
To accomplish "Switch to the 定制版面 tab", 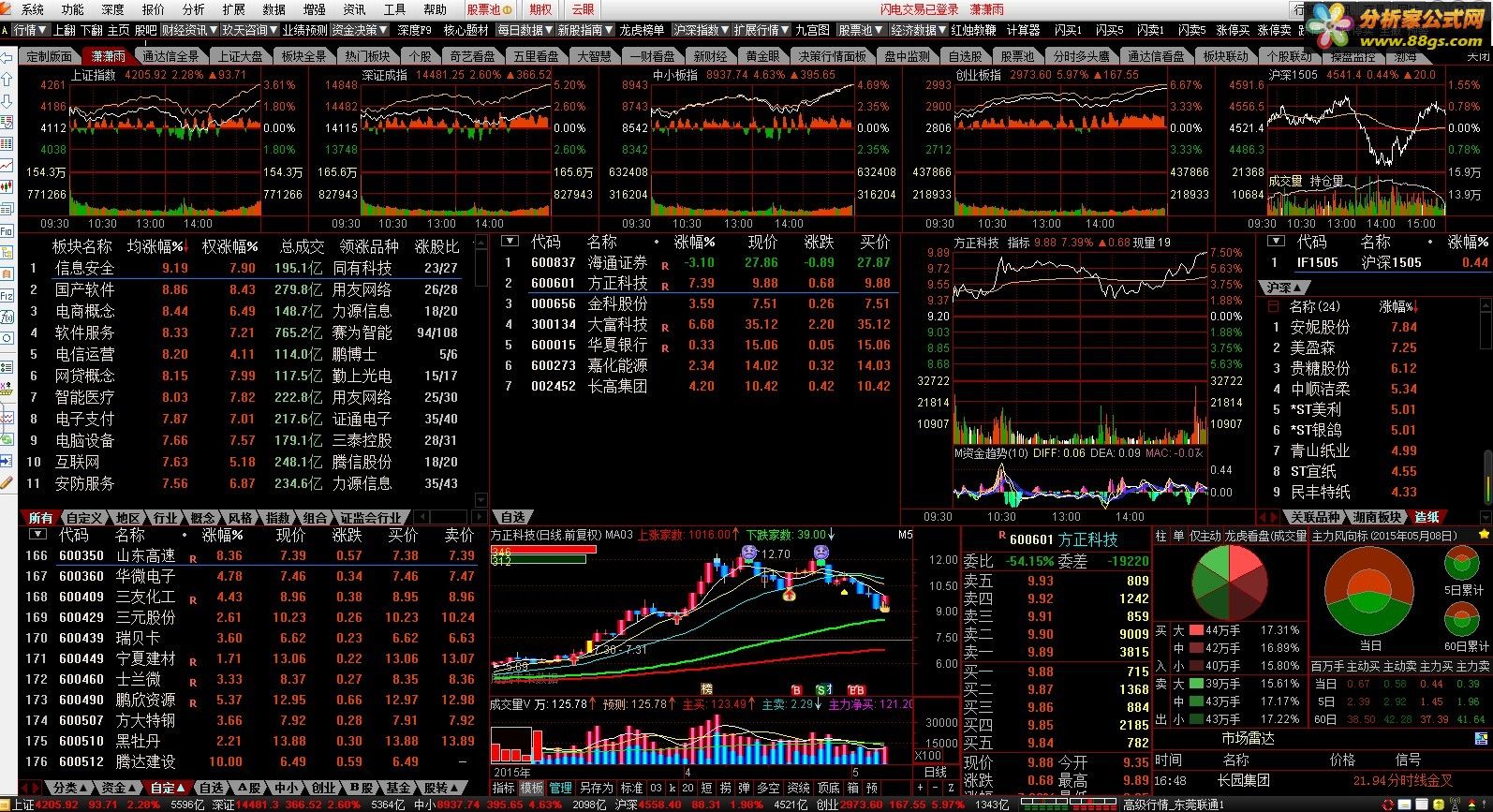I will (50, 56).
